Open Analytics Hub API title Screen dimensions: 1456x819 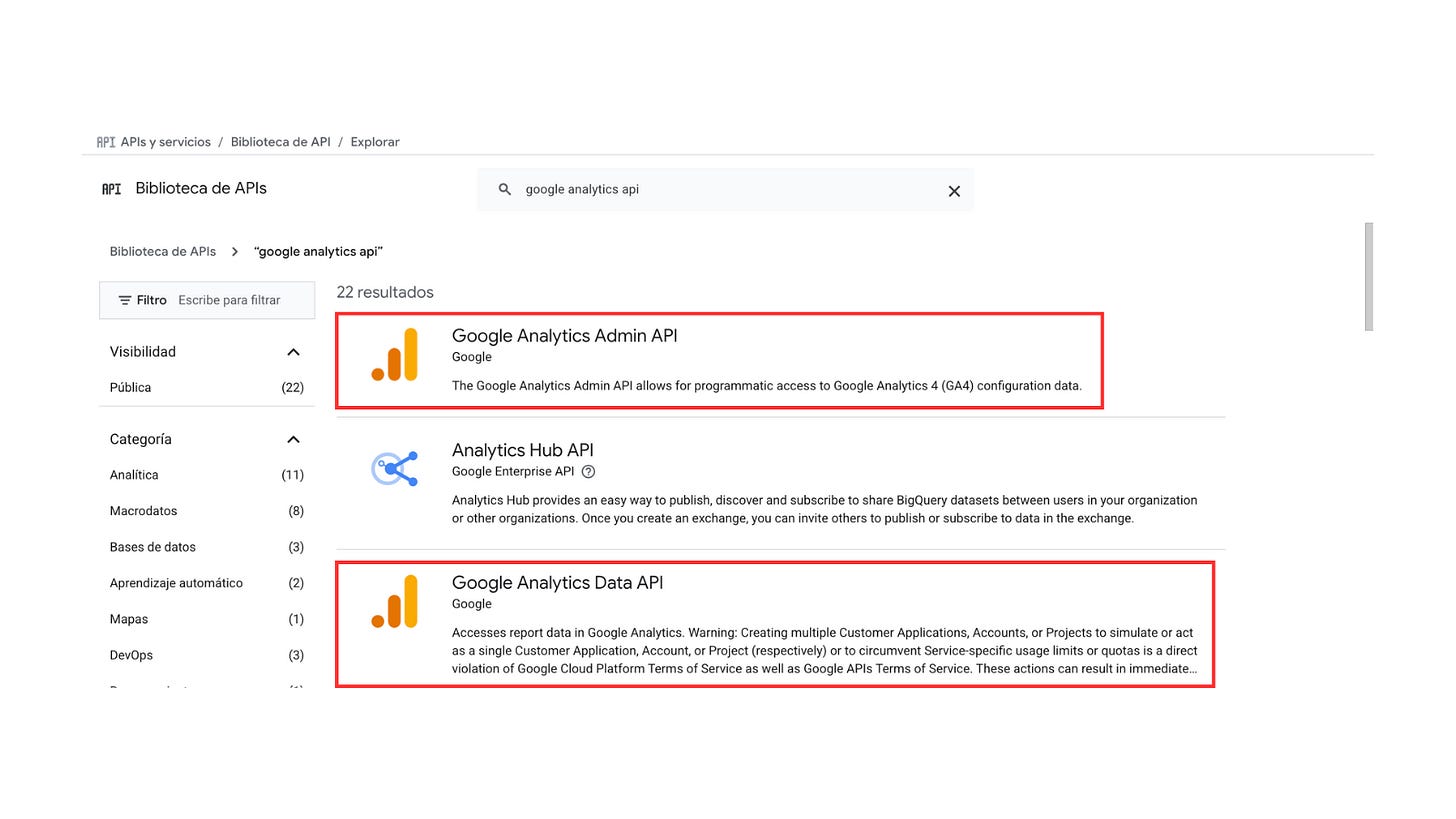(x=523, y=451)
